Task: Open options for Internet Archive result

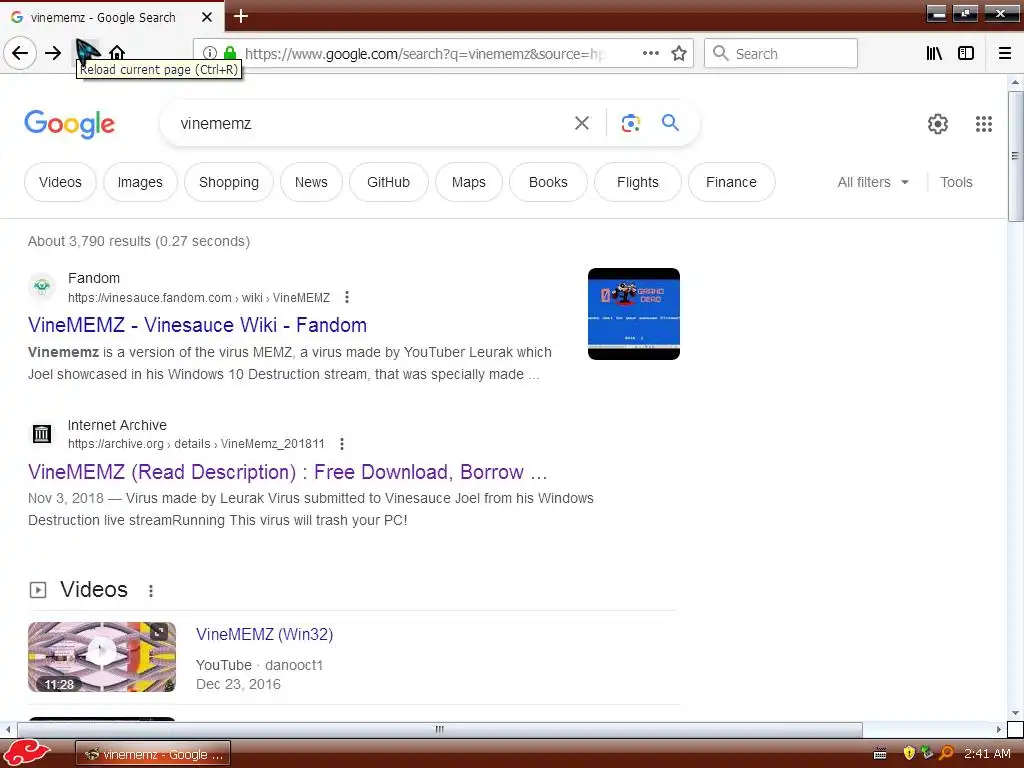Action: click(342, 444)
